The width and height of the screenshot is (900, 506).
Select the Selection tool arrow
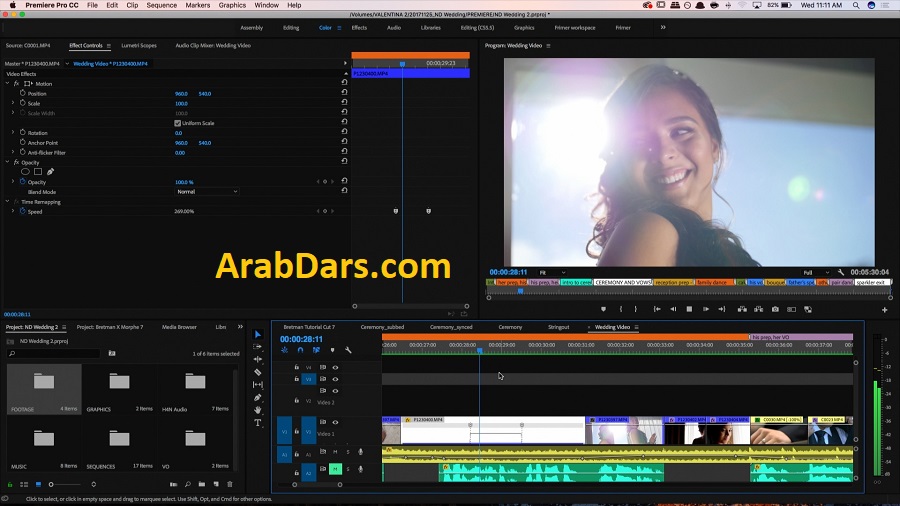pyautogui.click(x=258, y=334)
